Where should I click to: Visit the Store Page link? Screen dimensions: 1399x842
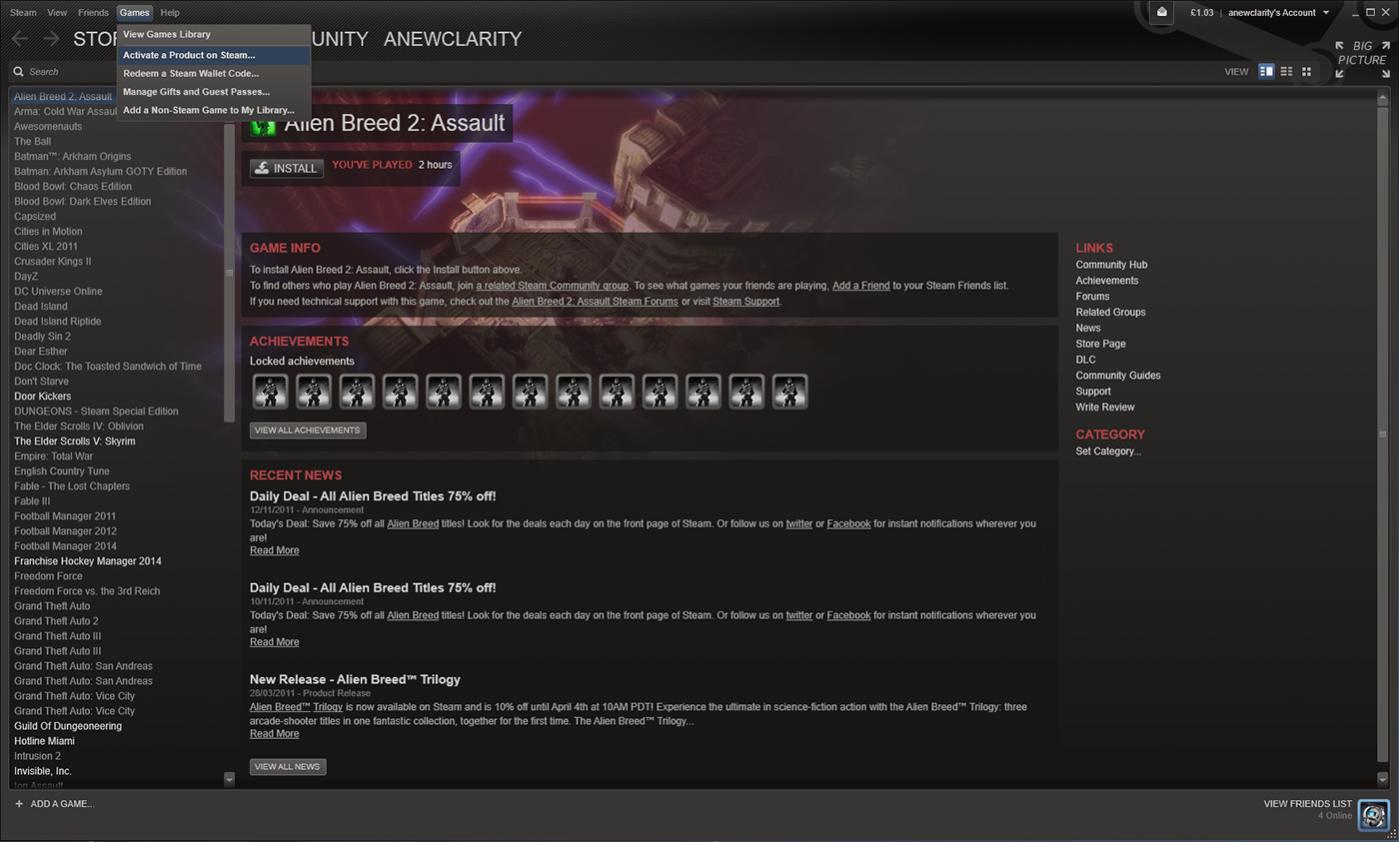pyautogui.click(x=1100, y=344)
